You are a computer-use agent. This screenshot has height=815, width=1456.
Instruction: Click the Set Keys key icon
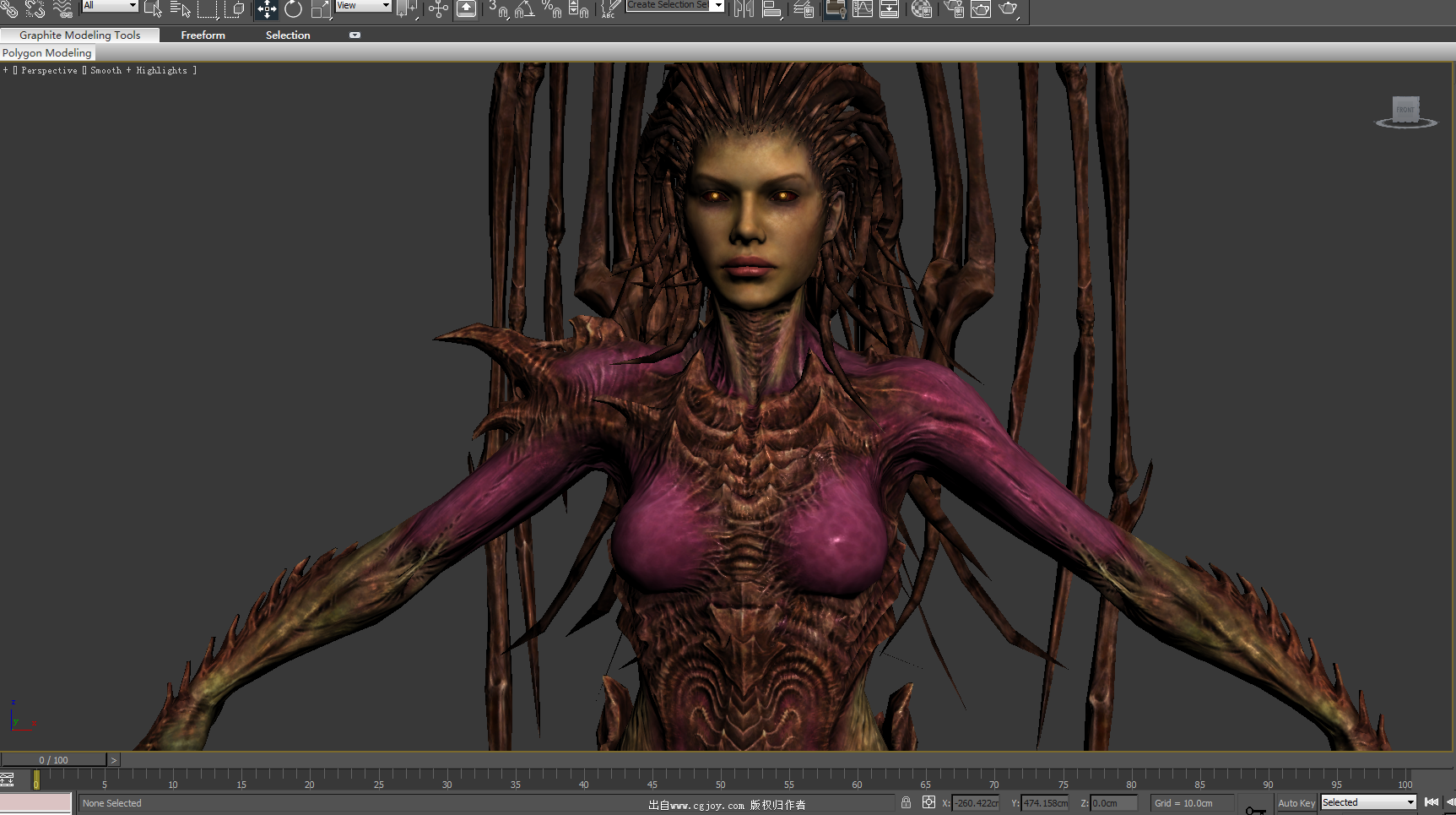point(1255,808)
